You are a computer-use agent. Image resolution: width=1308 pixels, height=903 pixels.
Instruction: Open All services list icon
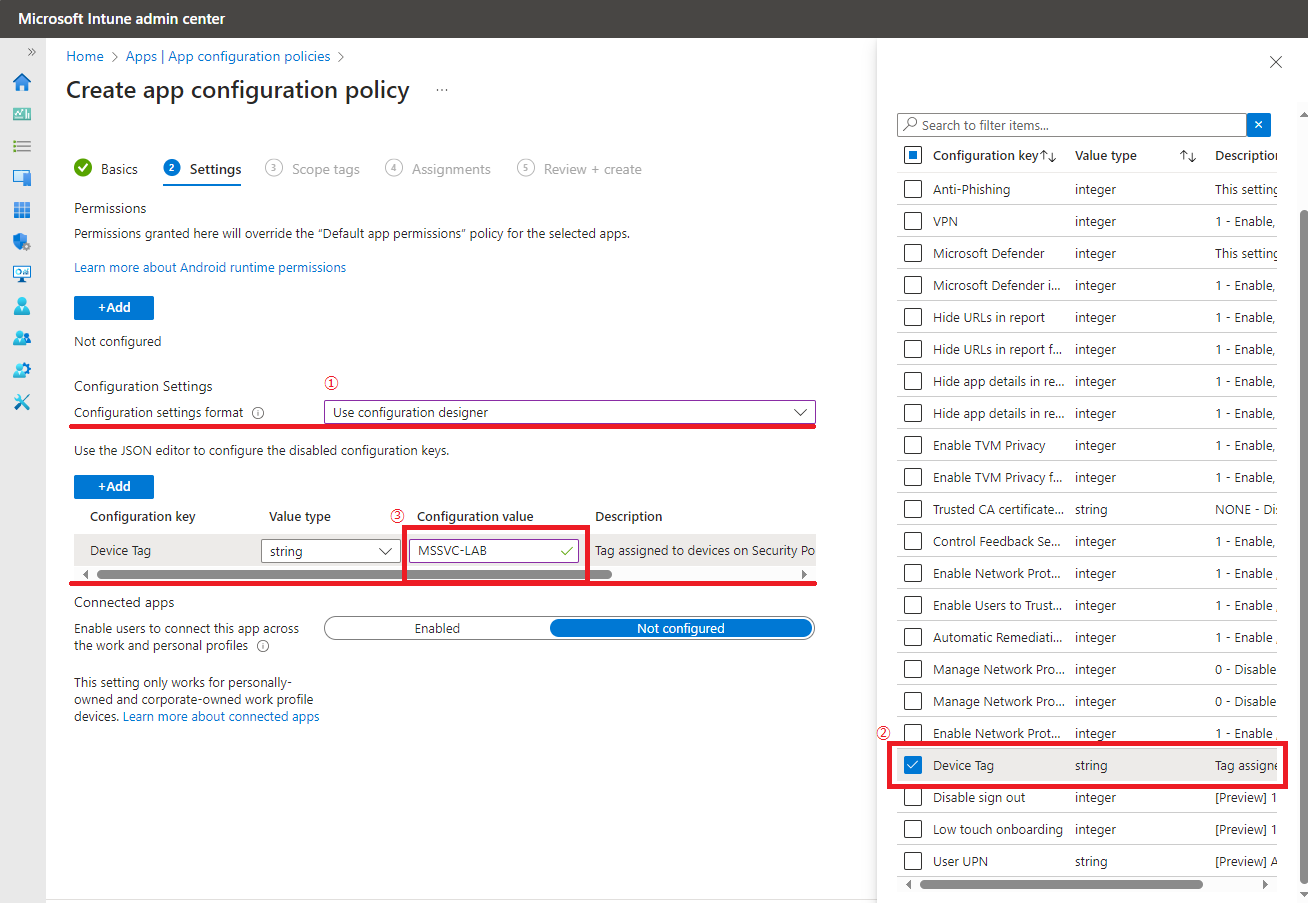click(x=22, y=146)
